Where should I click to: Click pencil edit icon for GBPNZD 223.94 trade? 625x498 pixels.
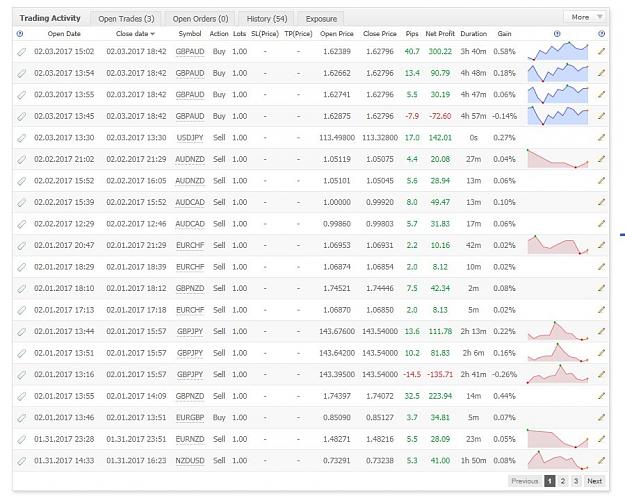pyautogui.click(x=601, y=396)
